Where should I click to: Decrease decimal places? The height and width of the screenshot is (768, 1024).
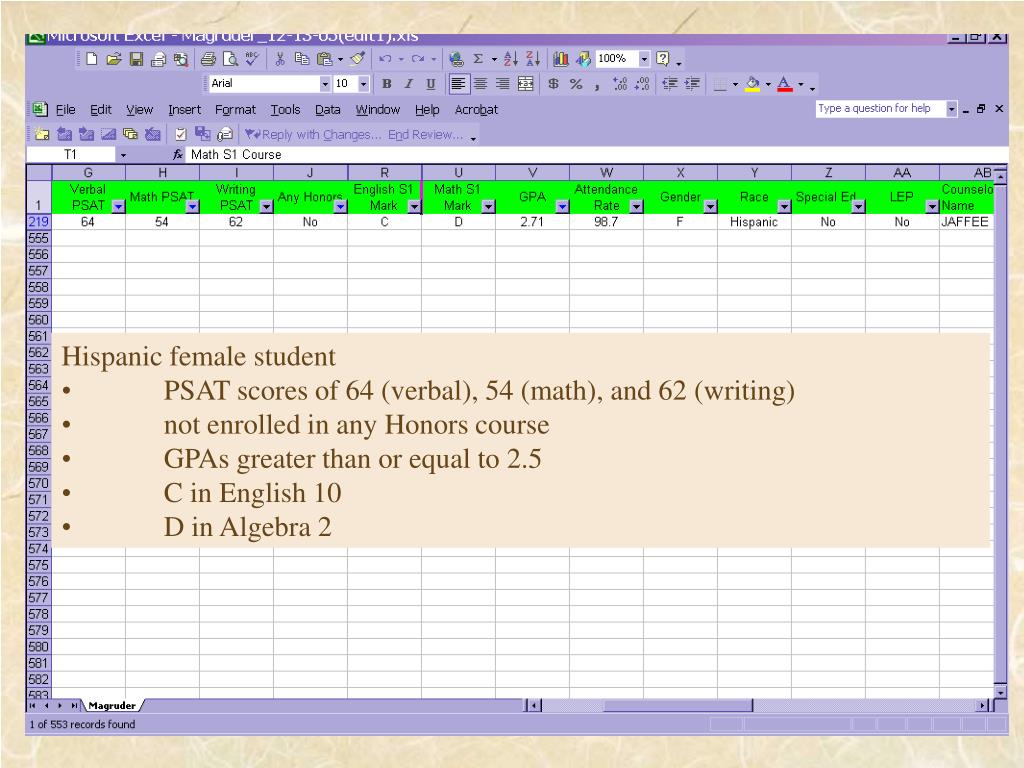click(642, 84)
